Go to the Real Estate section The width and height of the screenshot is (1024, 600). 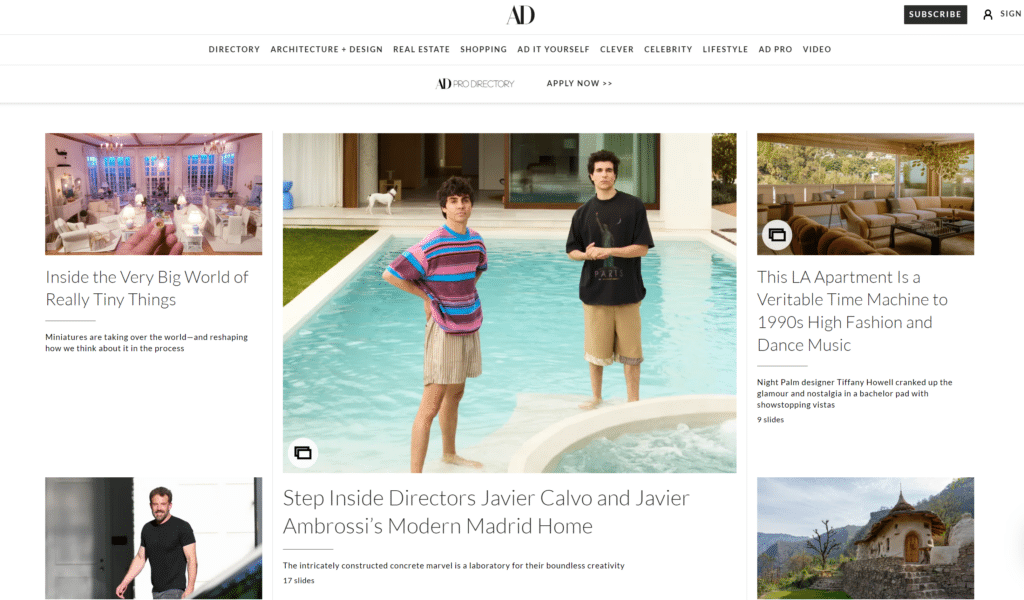421,50
